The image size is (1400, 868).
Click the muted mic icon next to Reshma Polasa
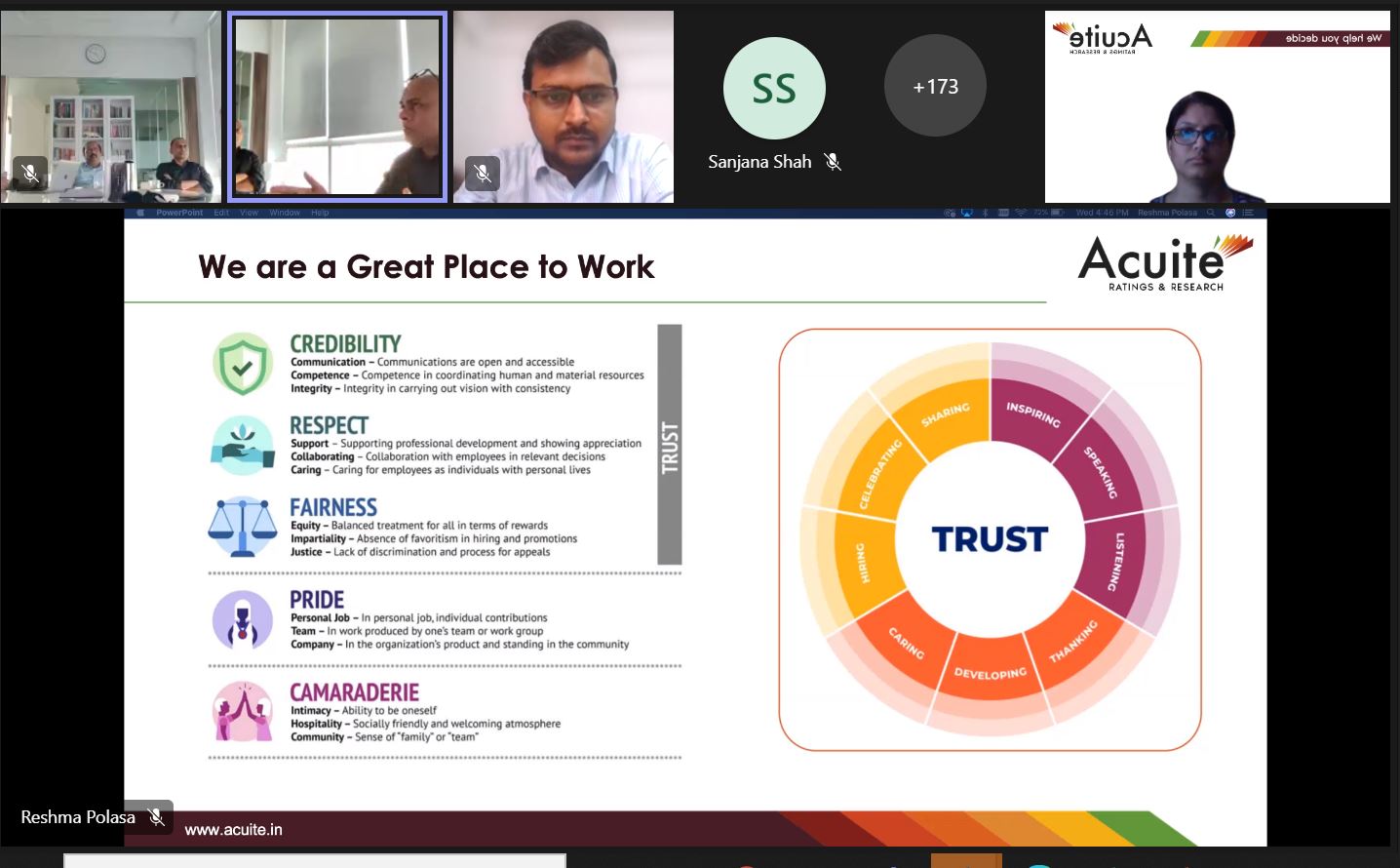click(x=156, y=816)
